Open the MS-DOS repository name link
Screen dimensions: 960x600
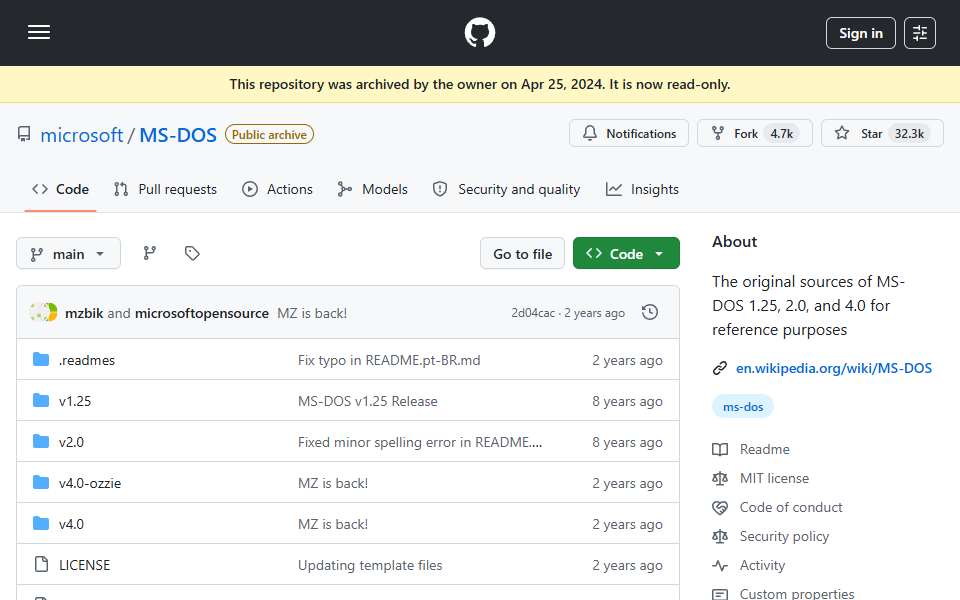tap(178, 135)
